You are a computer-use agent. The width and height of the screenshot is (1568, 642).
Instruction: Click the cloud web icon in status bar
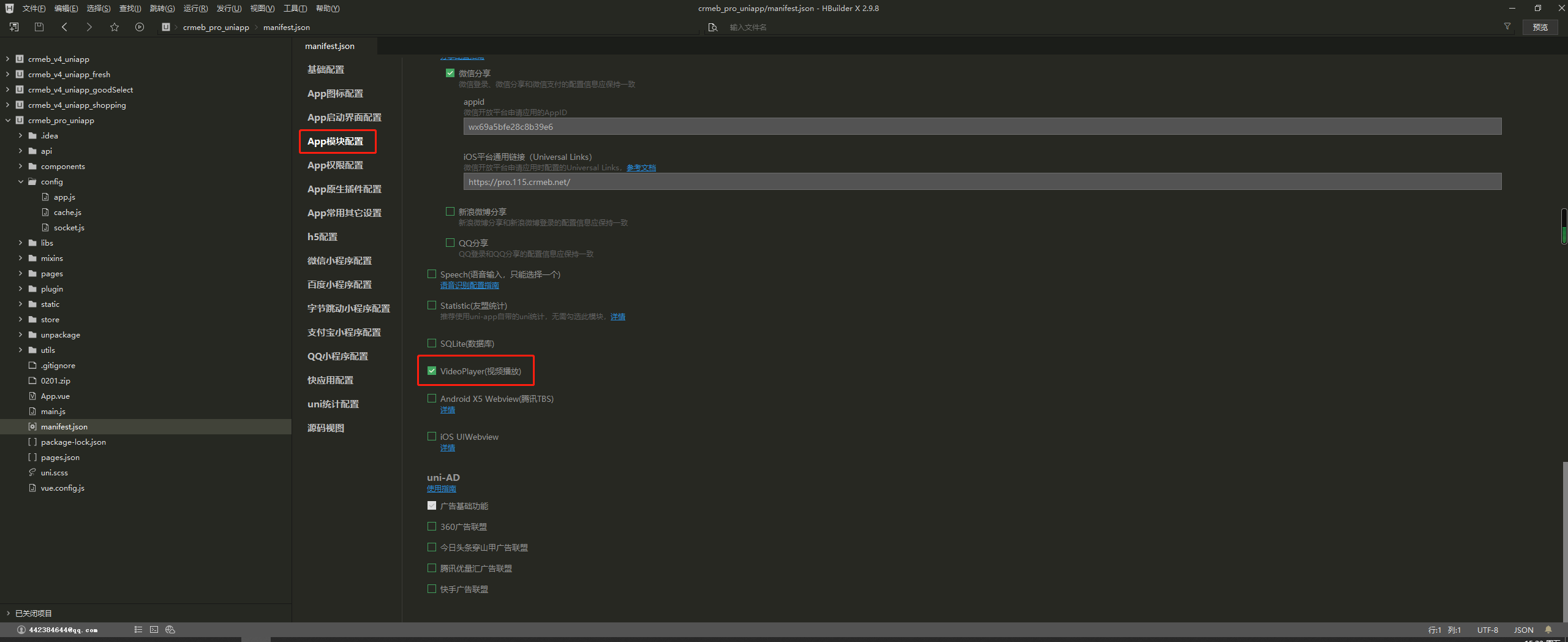coord(170,630)
